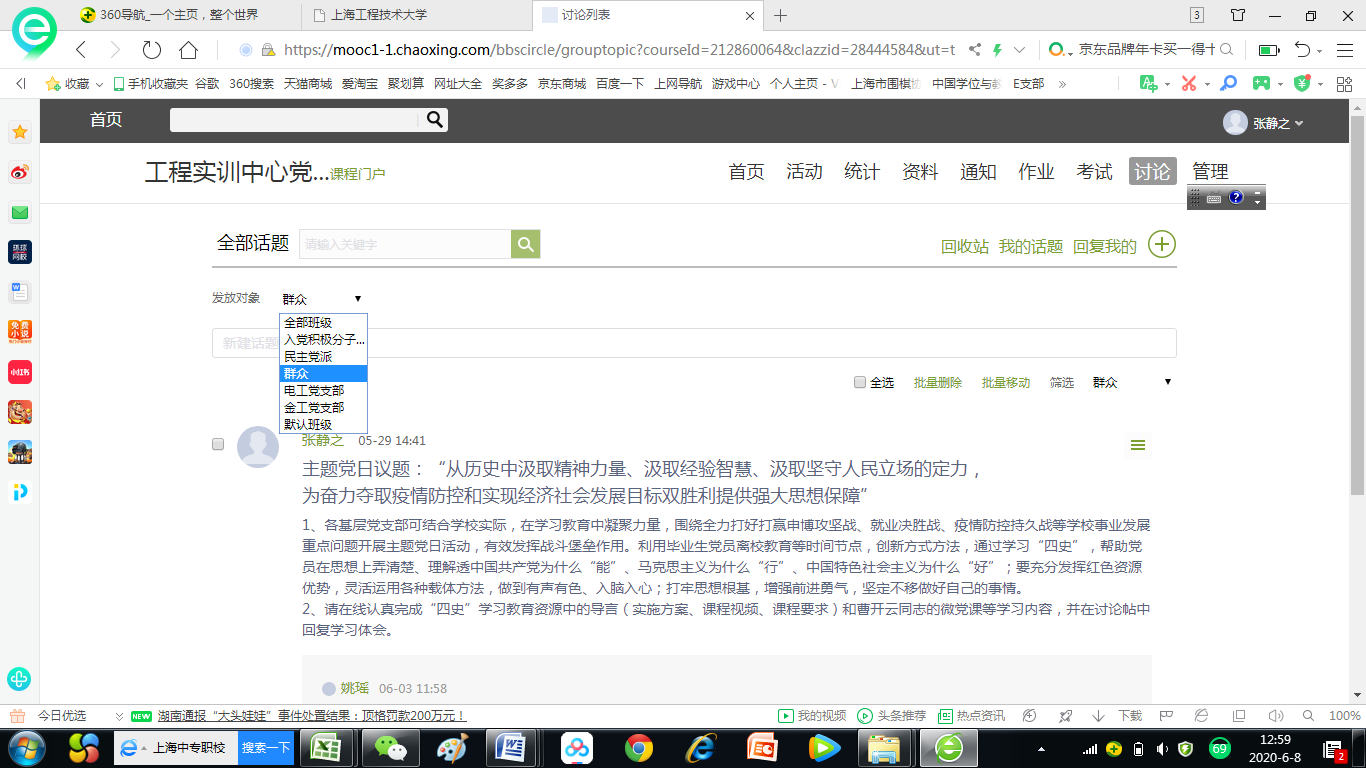Screen dimensions: 1366x768
Task: Open WeChat from the taskbar
Action: (383, 747)
